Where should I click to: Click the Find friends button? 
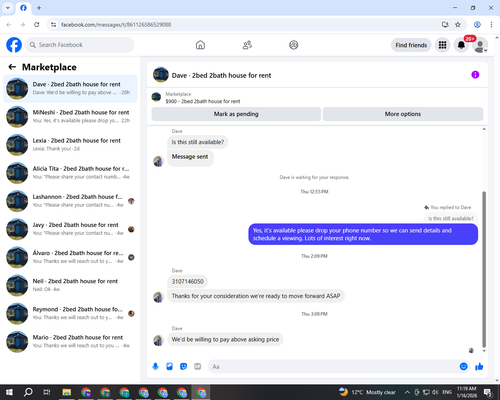point(411,45)
